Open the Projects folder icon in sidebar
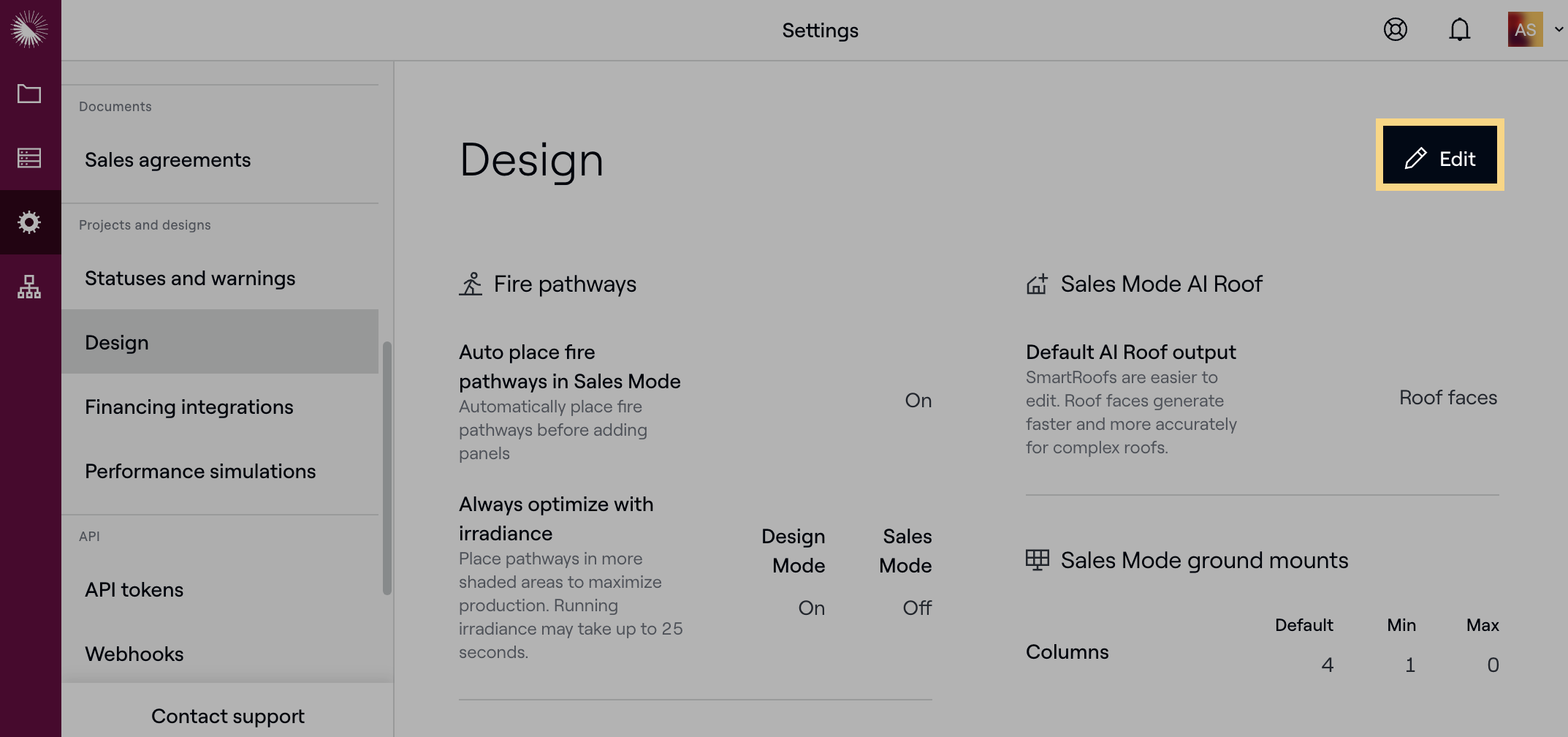Screen dimensions: 1568x737 tap(29, 94)
